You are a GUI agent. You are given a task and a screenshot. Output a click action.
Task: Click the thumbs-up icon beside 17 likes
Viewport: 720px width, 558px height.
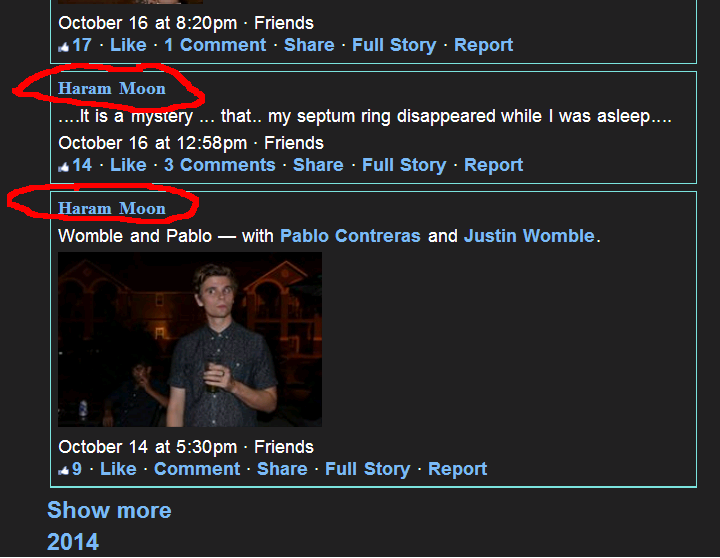click(x=63, y=46)
